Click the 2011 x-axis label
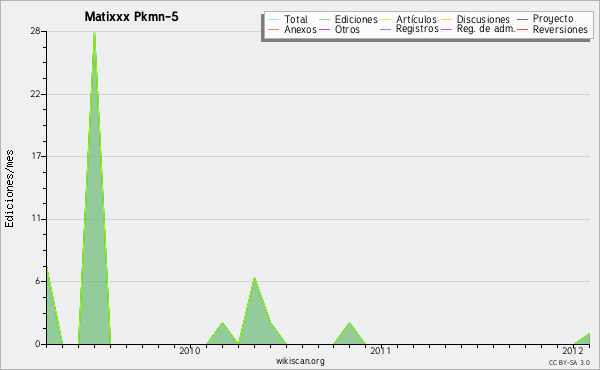The image size is (600, 370). pyautogui.click(x=380, y=350)
